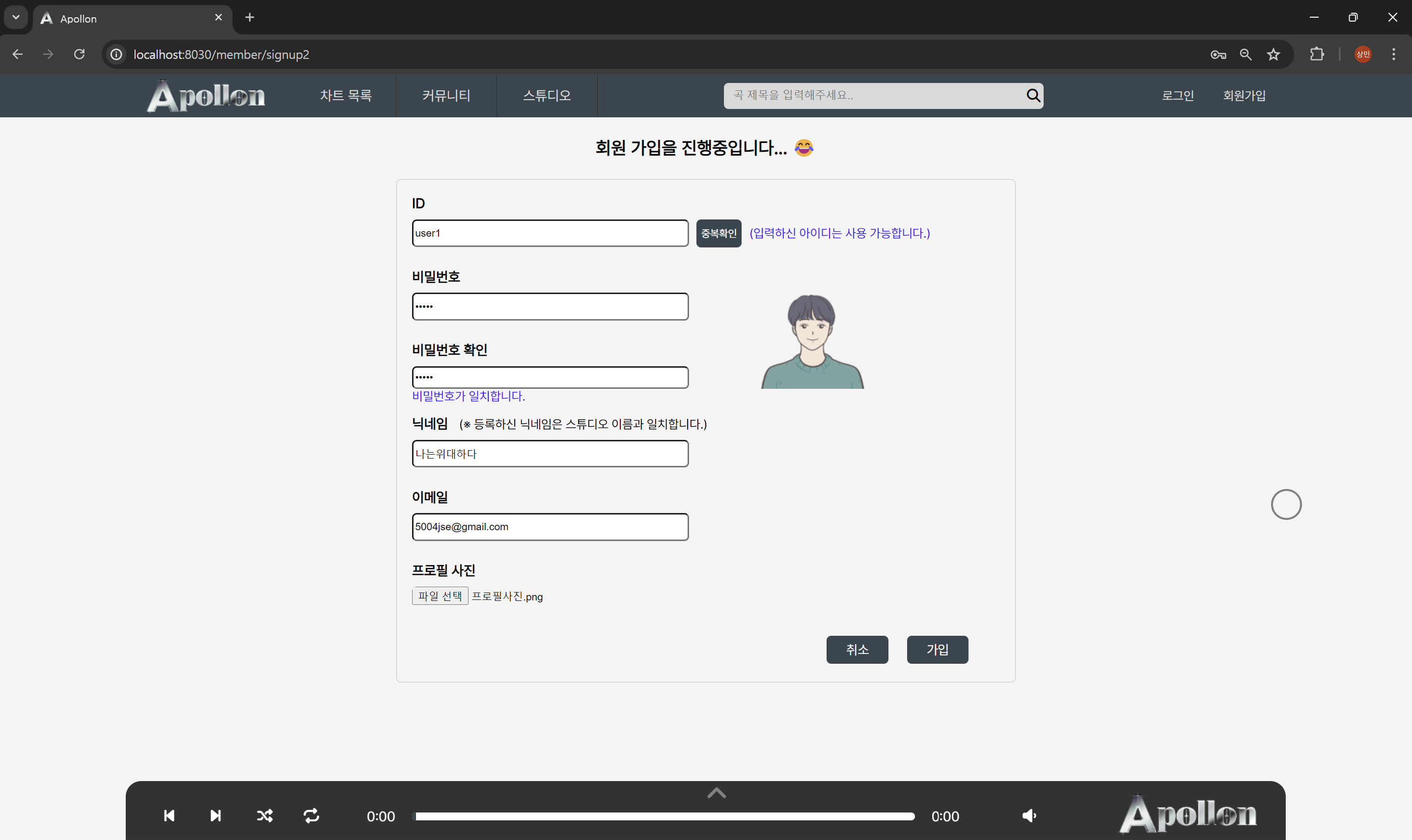Click the search magnifier icon
The height and width of the screenshot is (840, 1412).
pos(1033,95)
